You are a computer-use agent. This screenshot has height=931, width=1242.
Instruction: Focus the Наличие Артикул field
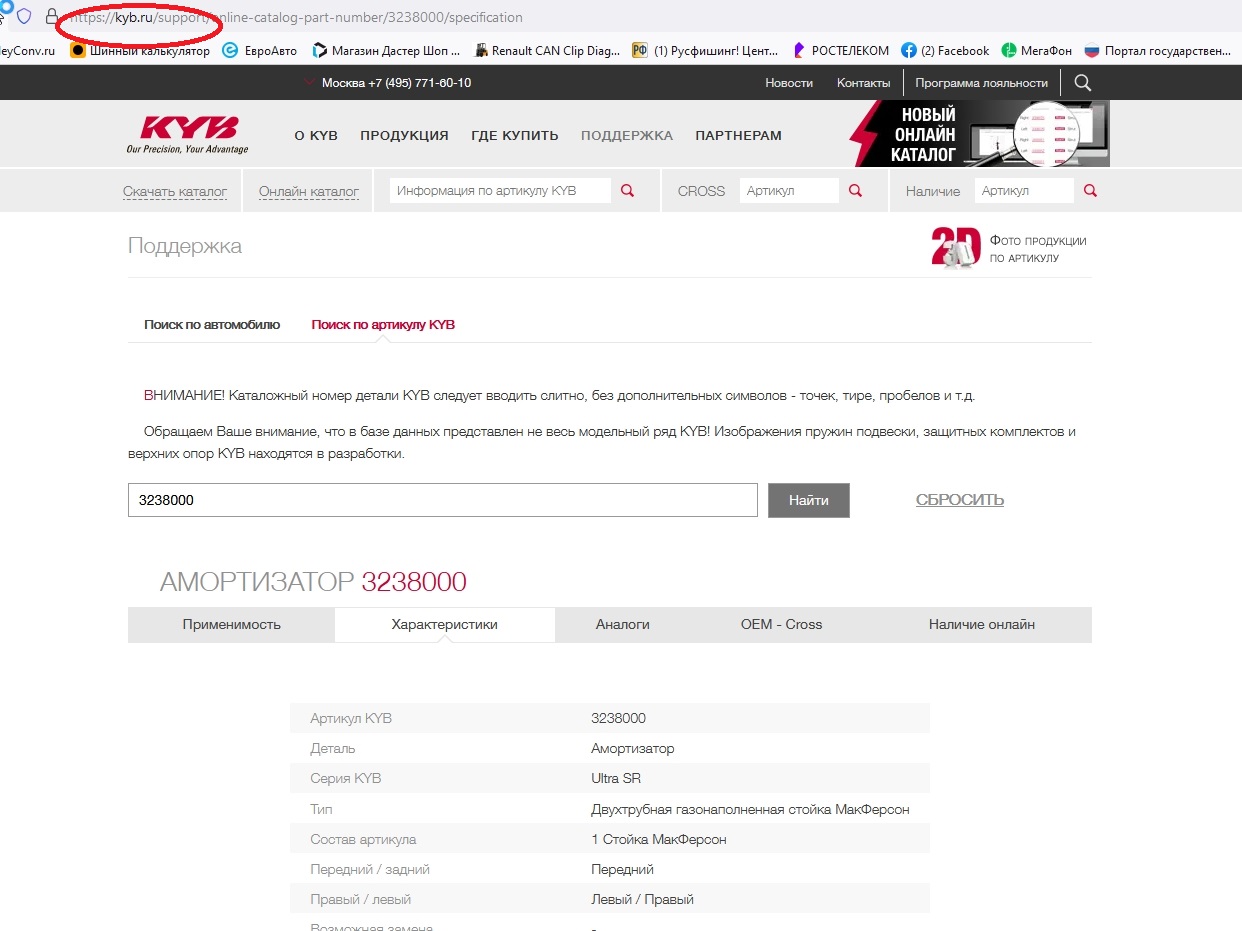point(1024,191)
